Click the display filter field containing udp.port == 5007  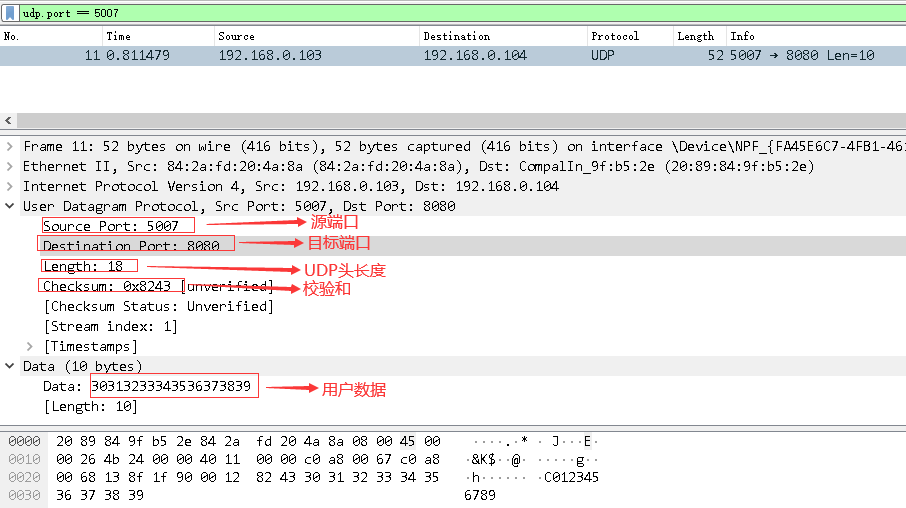click(462, 13)
